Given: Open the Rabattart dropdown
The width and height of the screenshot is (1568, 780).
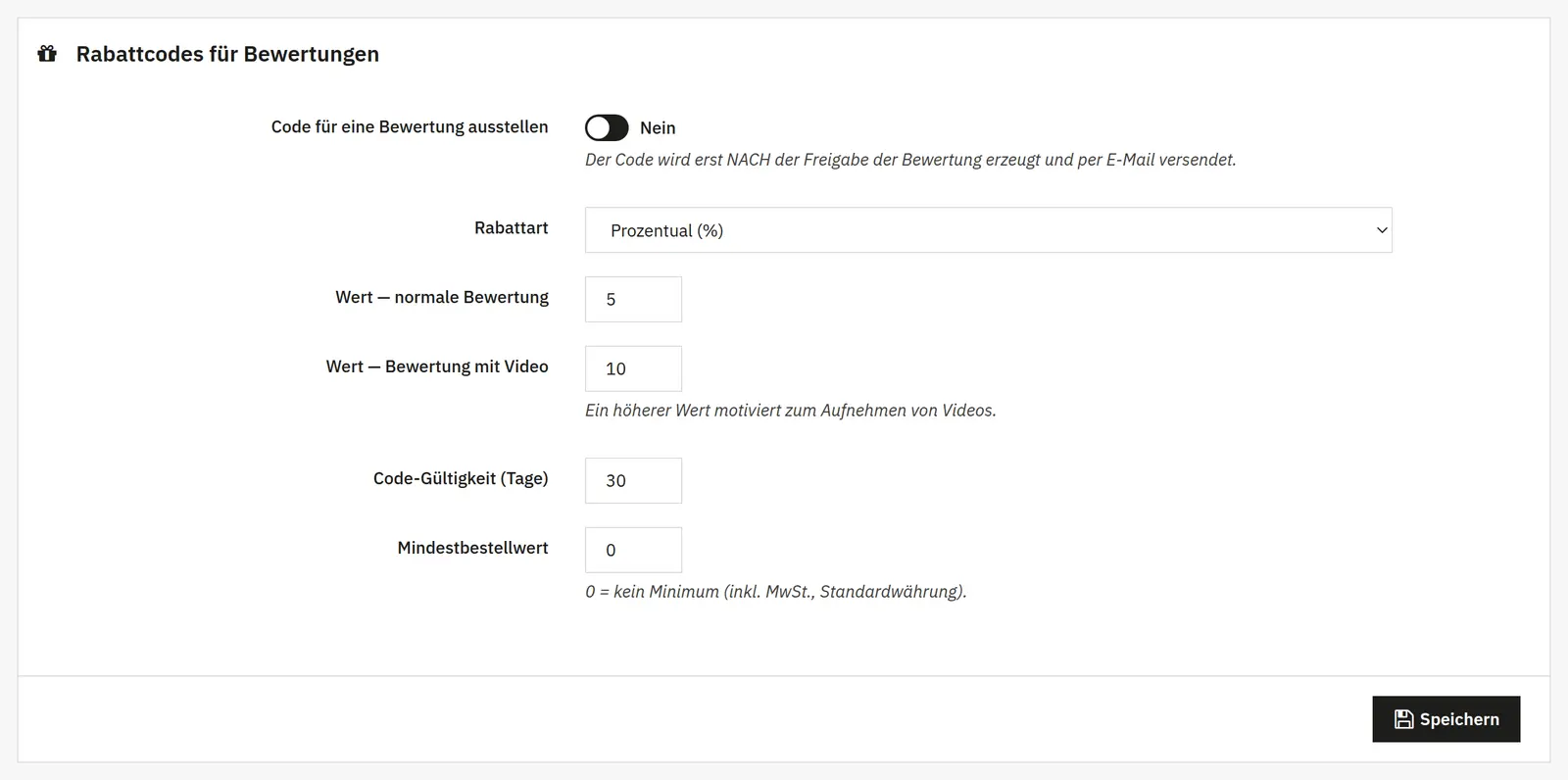Looking at the screenshot, I should point(988,230).
